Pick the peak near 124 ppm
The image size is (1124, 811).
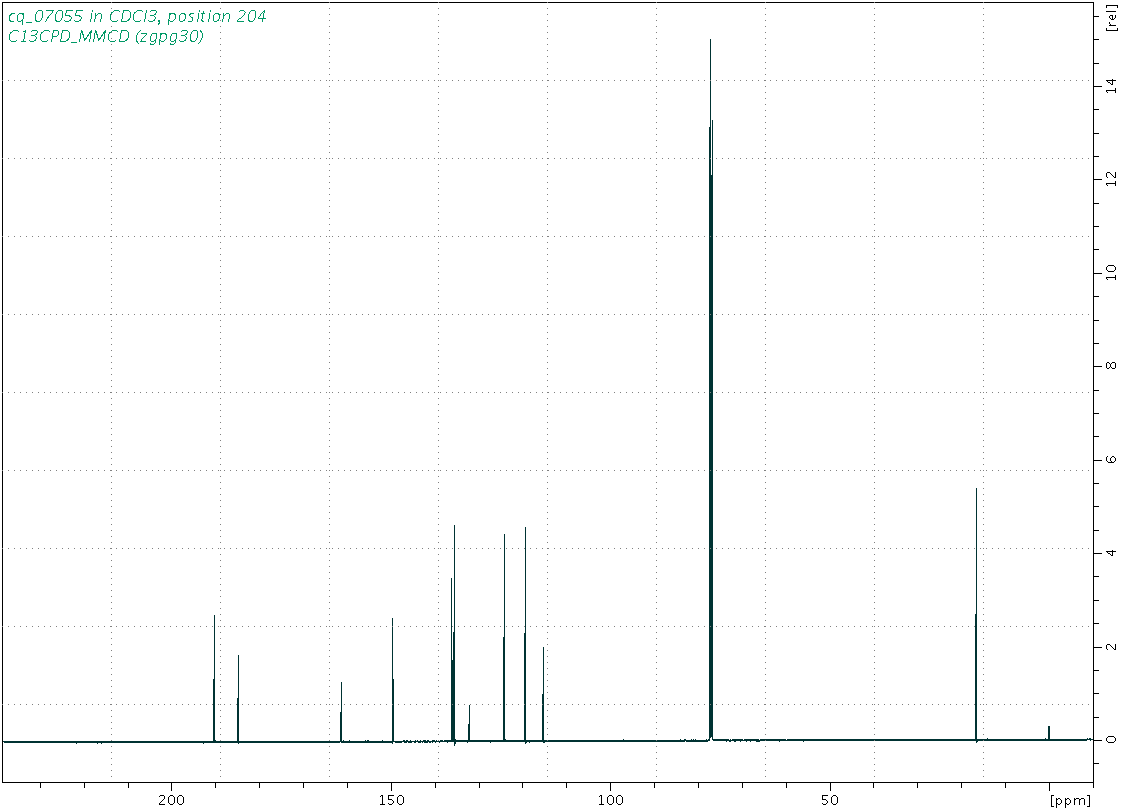(505, 637)
